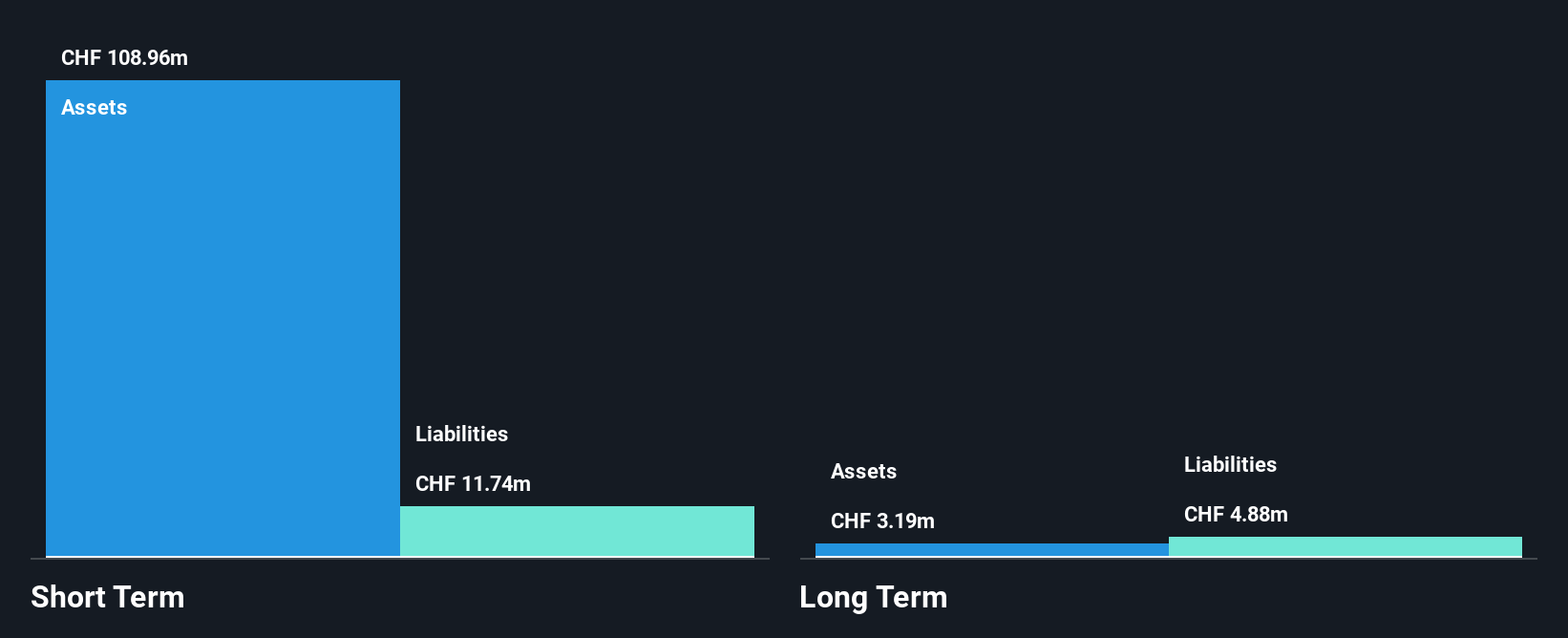This screenshot has width=1568, height=638.
Task: Click the teal Short Term Liabilities bar
Action: [x=577, y=531]
